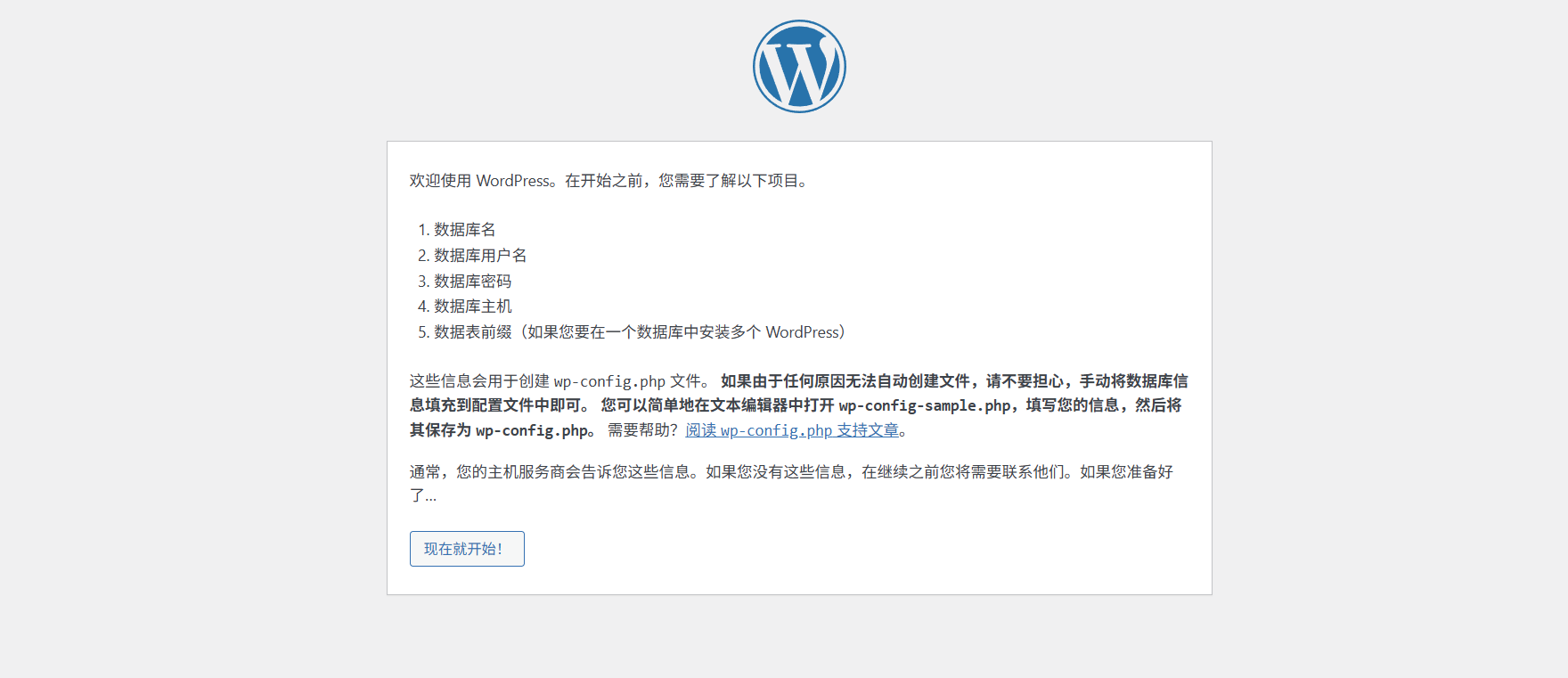This screenshot has height=678, width=1568.
Task: Click the 现在就开始! button
Action: click(467, 549)
